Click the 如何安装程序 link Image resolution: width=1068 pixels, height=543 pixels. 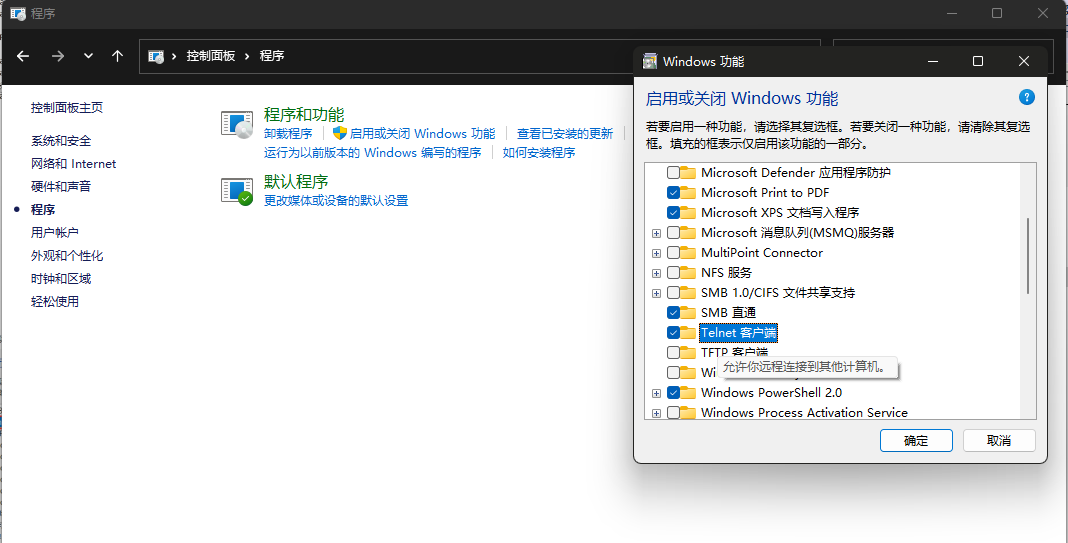pos(539,153)
